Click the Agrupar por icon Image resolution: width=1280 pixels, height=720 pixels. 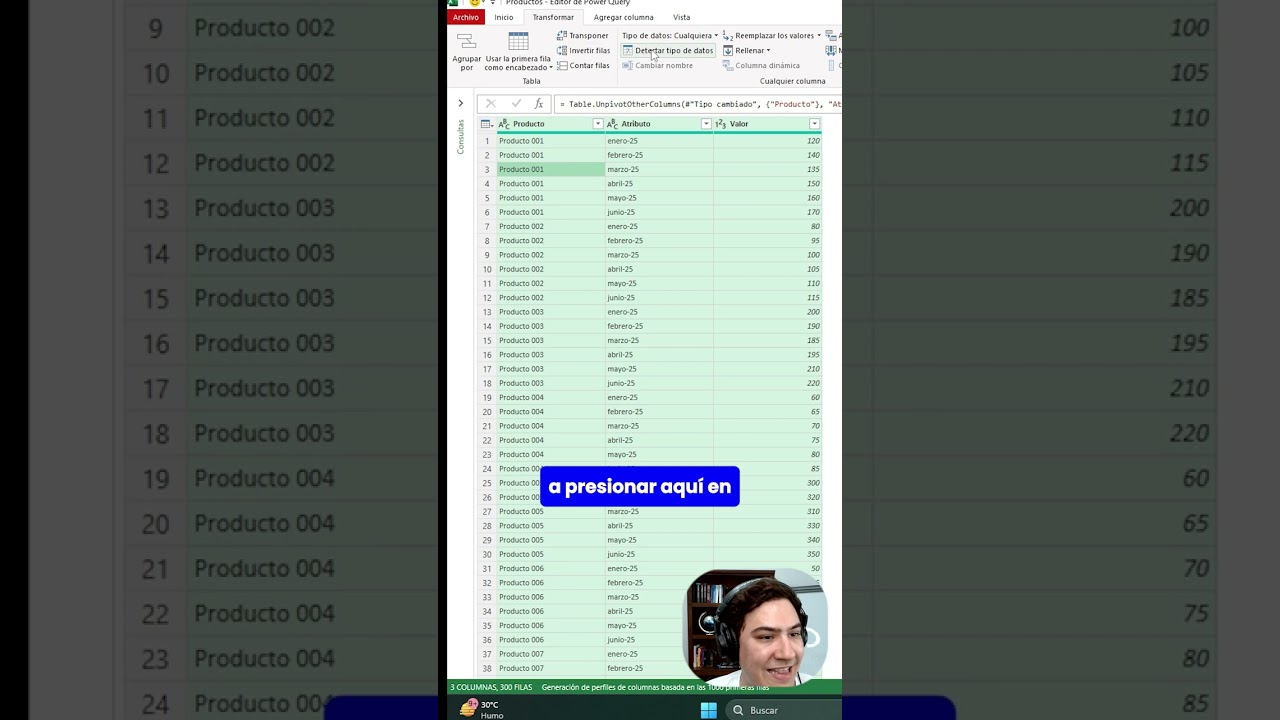pos(466,41)
